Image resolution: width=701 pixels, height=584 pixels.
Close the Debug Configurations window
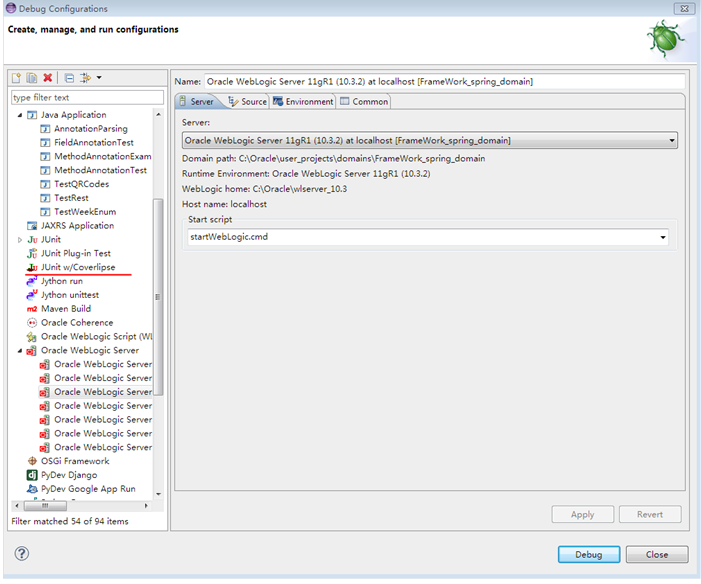click(x=684, y=8)
